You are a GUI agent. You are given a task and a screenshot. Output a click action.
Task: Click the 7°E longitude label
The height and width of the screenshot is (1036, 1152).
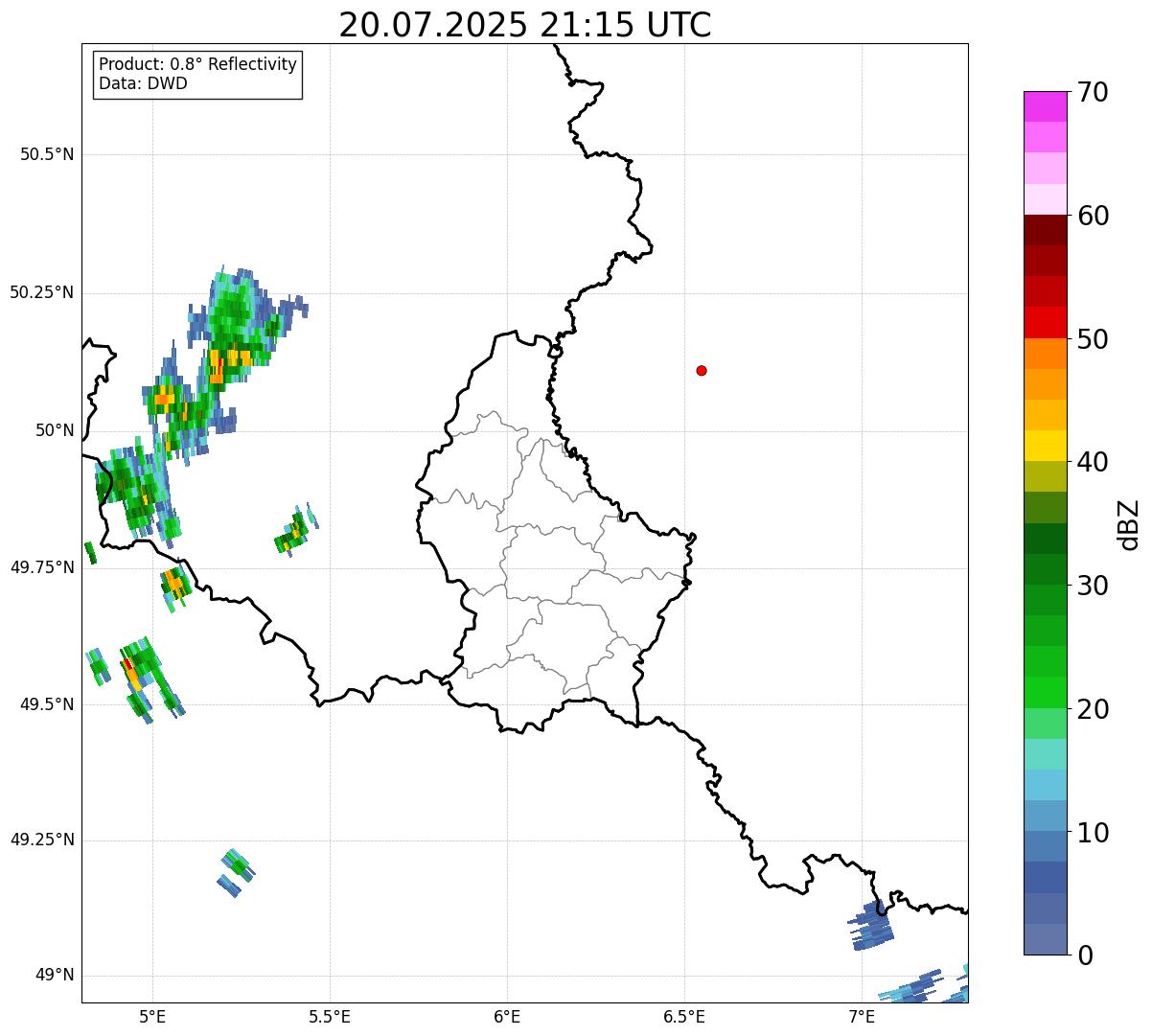pos(862,1016)
